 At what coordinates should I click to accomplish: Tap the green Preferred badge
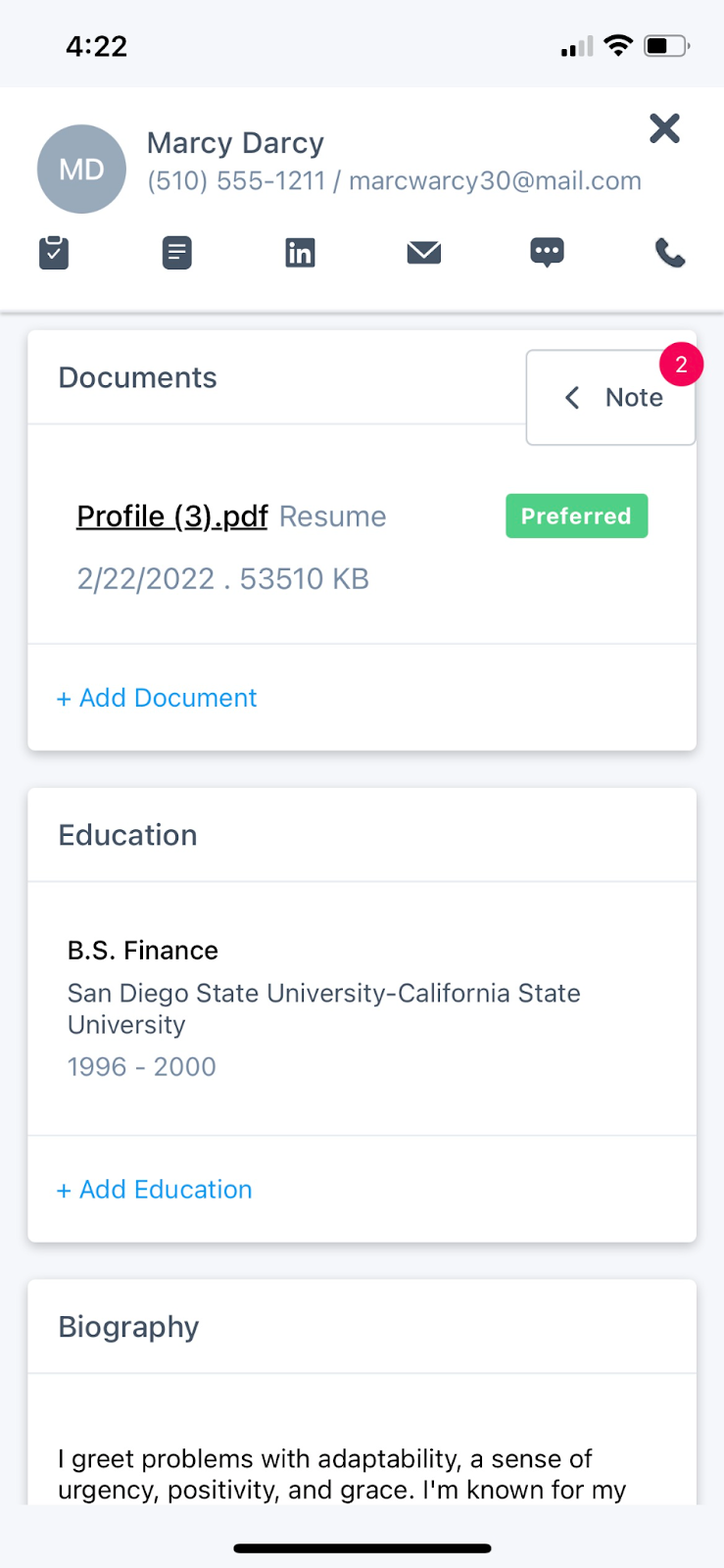pos(576,516)
